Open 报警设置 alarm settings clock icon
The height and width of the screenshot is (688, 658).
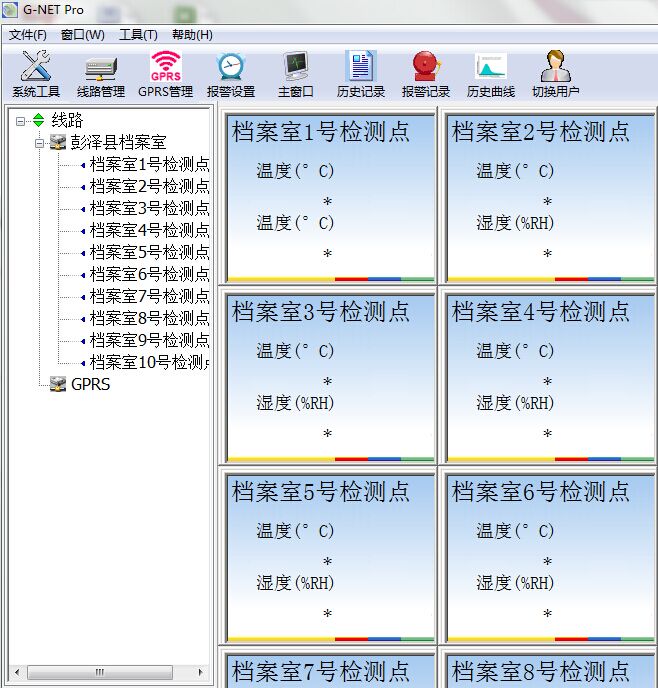click(231, 74)
